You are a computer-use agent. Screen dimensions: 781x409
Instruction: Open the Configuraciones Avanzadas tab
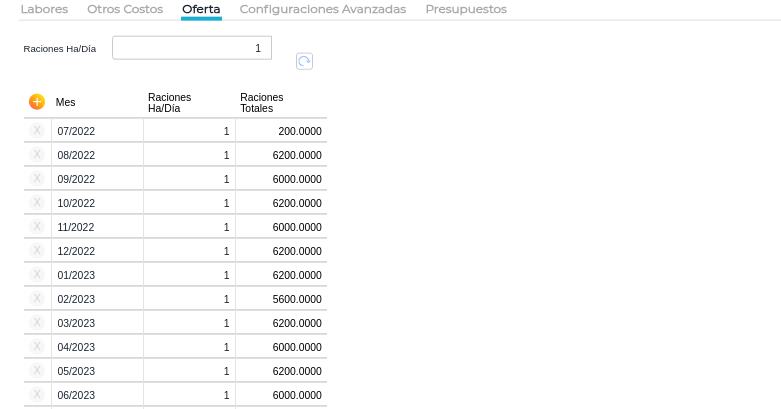(x=322, y=9)
